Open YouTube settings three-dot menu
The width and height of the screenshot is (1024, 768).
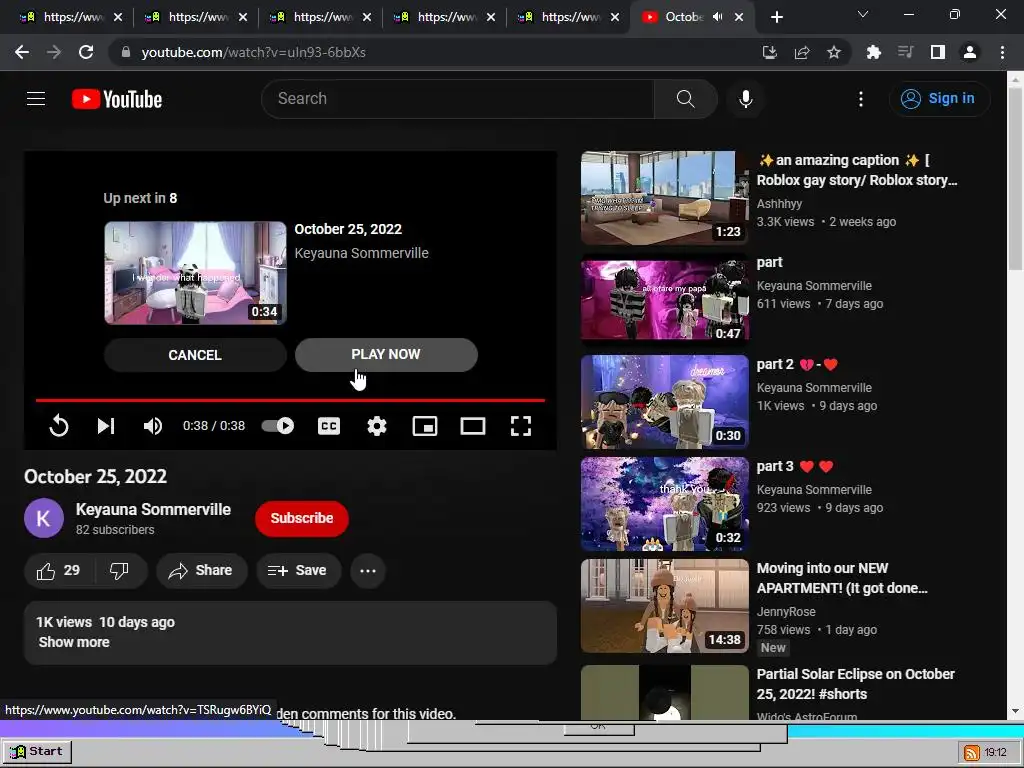(861, 99)
